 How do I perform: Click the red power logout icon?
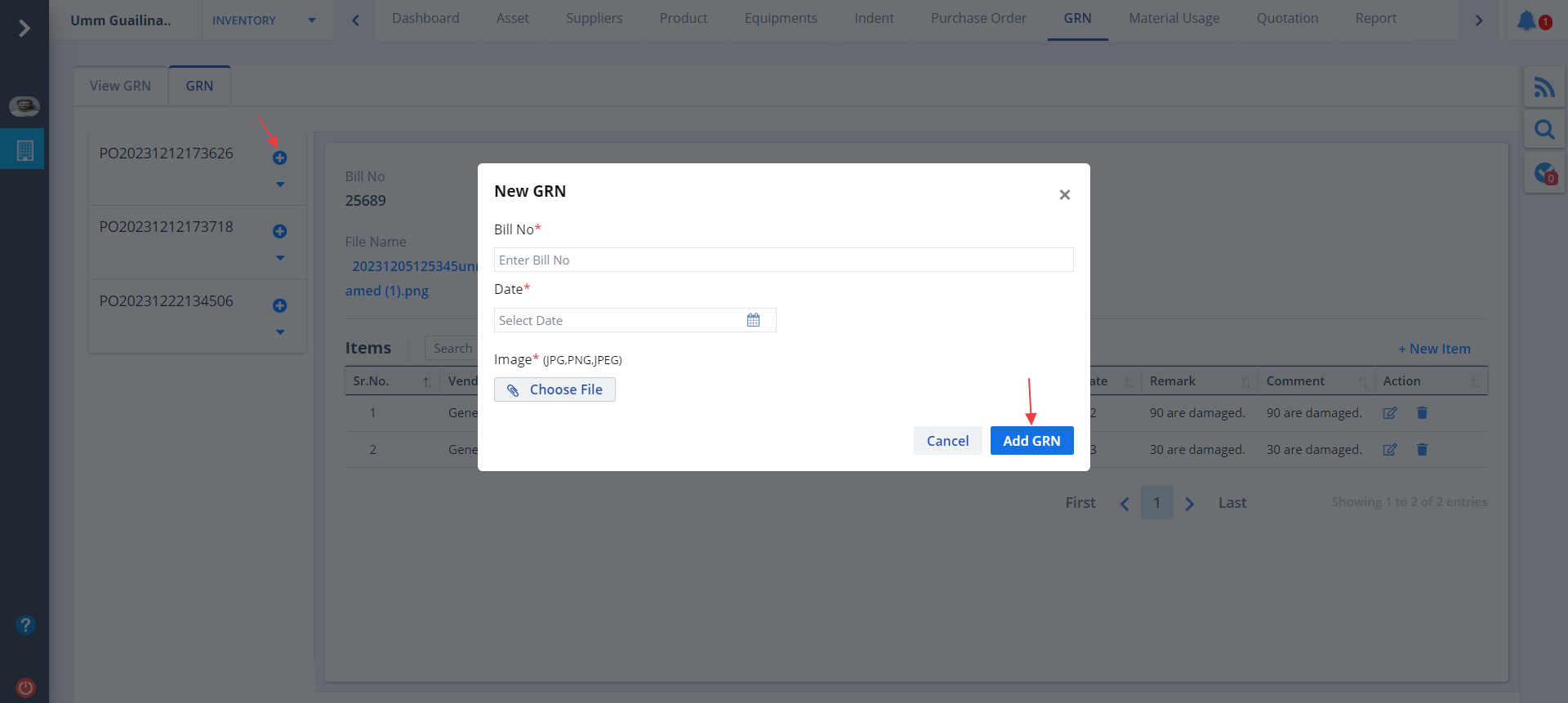tap(25, 687)
